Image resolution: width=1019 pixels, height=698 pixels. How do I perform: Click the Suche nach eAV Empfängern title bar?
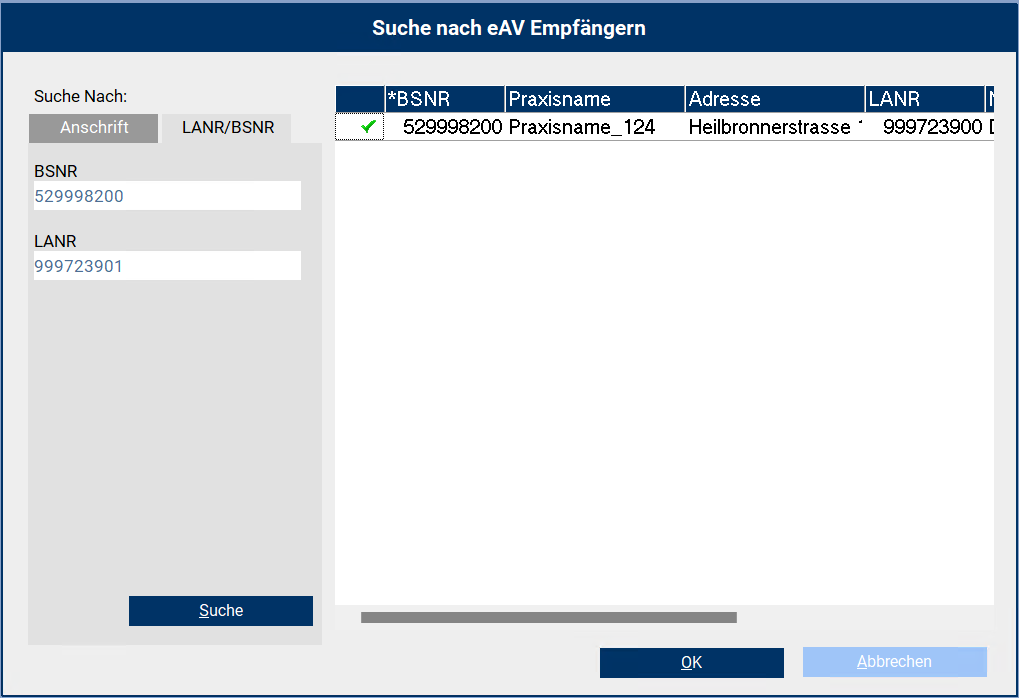coord(509,27)
